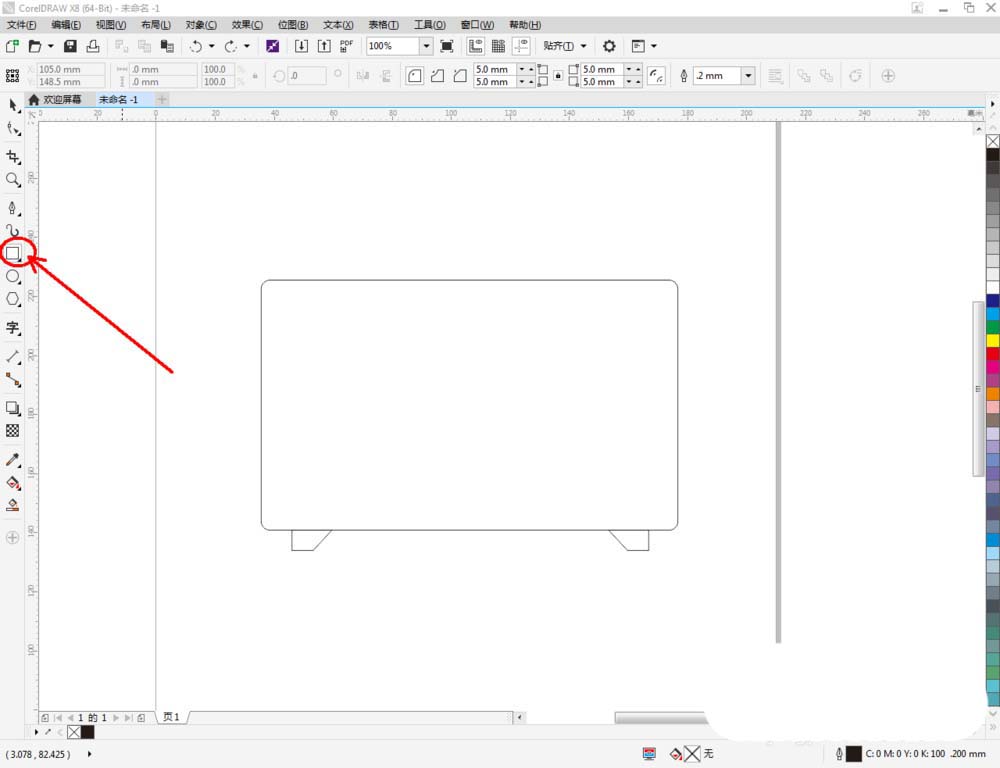Select Round corner type

[x=415, y=76]
